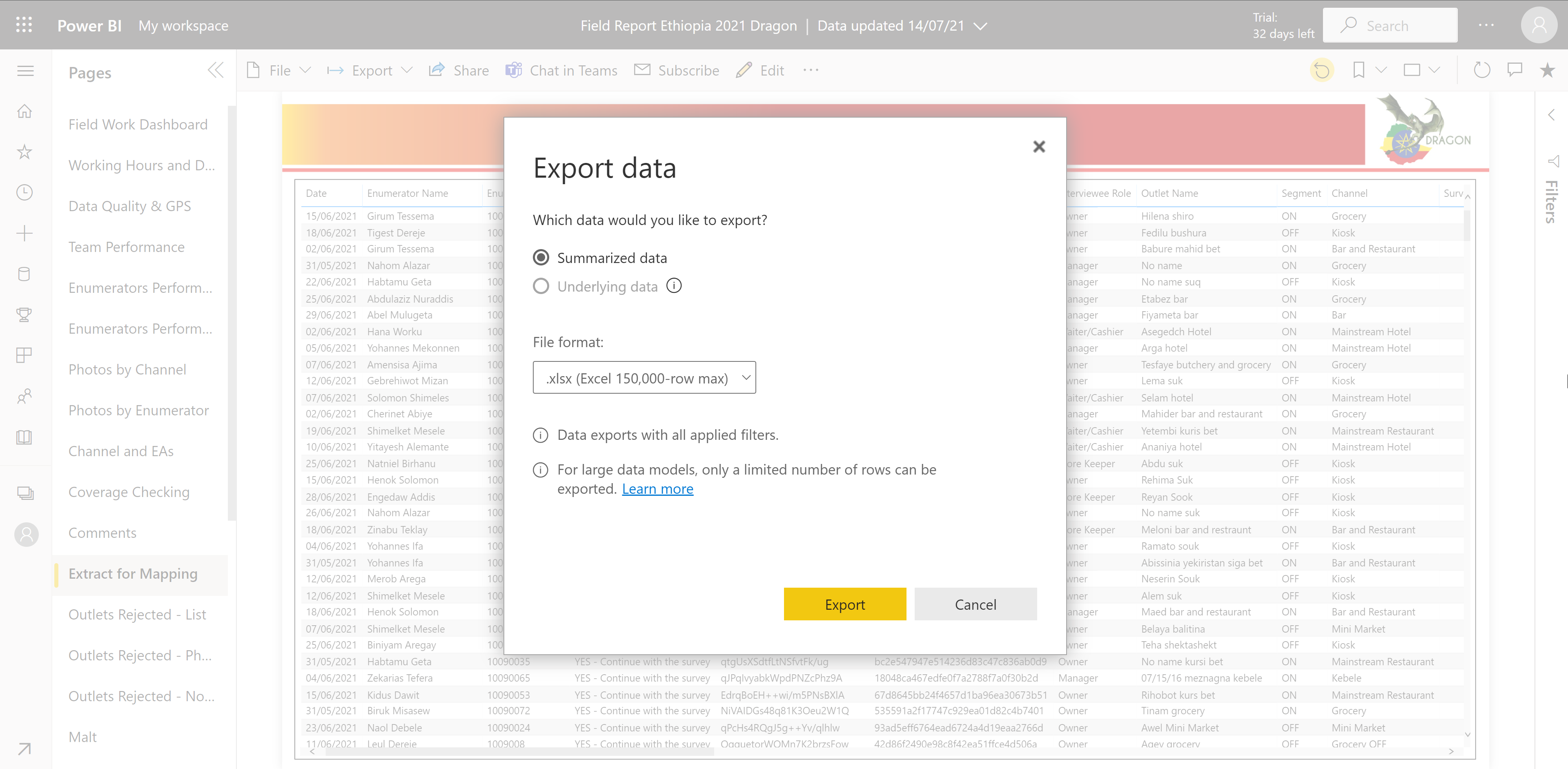
Task: Click Chat in Teams
Action: tap(561, 71)
